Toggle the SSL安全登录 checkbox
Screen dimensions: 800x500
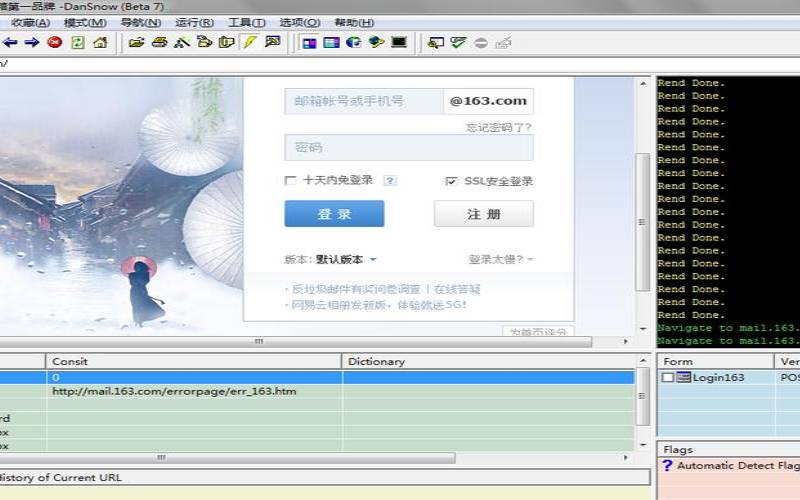(x=451, y=181)
